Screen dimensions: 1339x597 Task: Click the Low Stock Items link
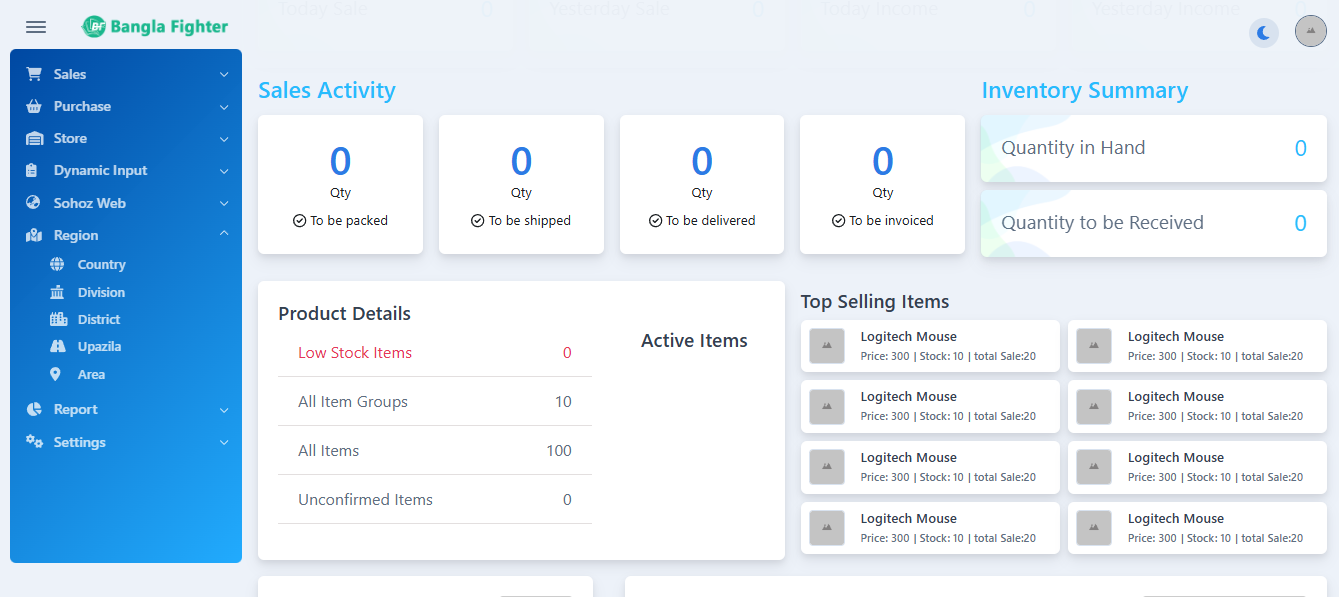355,353
